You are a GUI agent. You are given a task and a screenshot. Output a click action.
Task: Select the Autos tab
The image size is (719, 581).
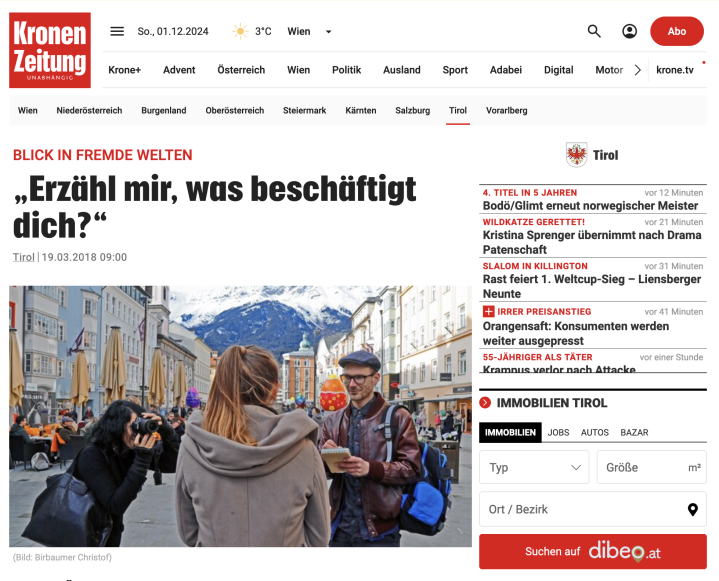click(595, 432)
